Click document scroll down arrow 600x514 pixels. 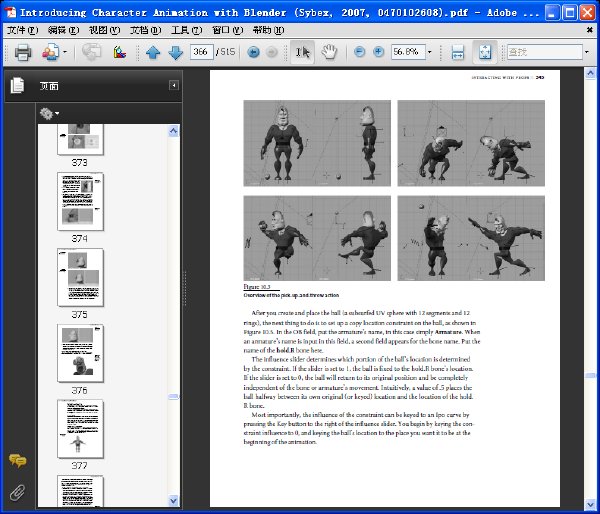pos(590,505)
